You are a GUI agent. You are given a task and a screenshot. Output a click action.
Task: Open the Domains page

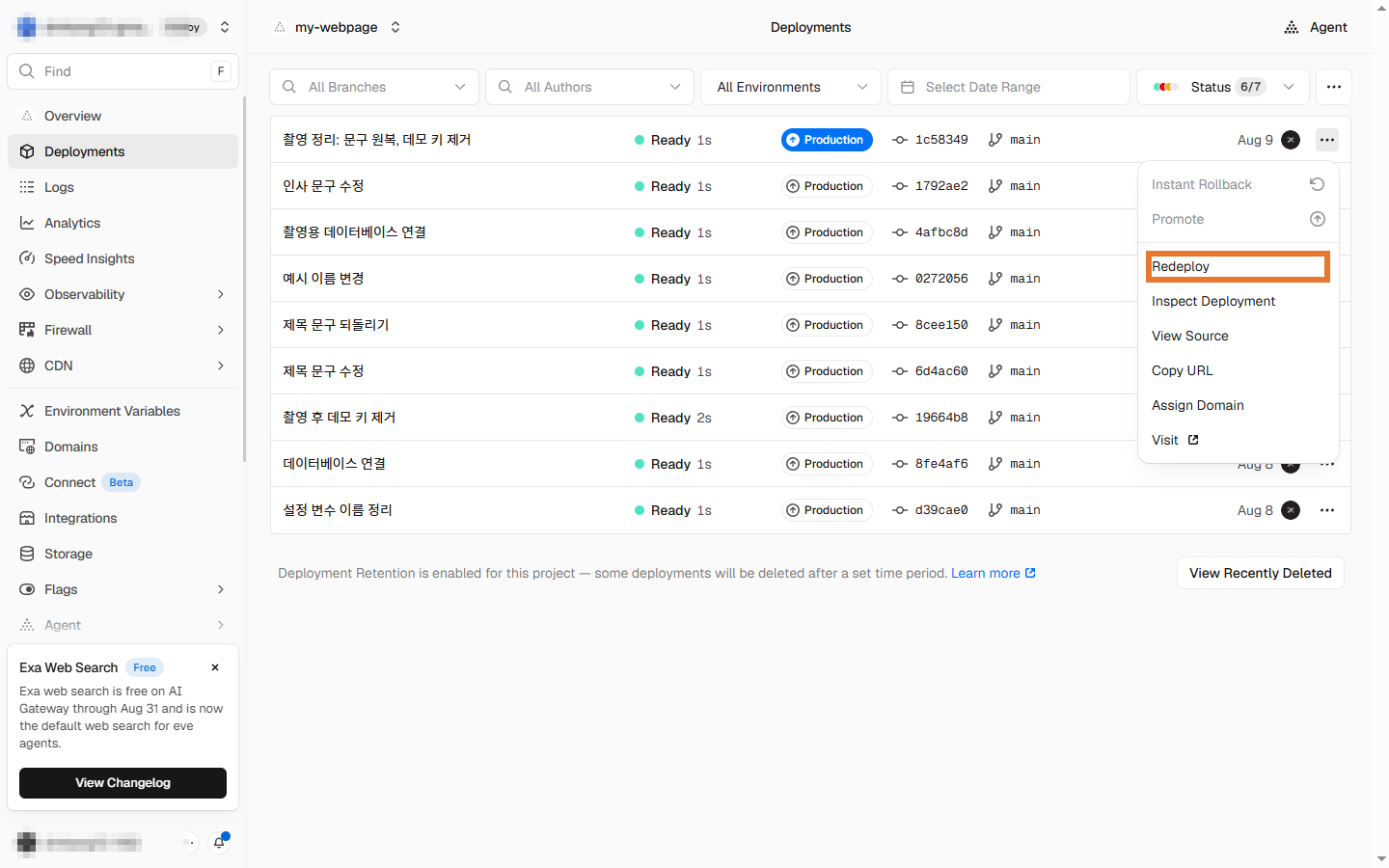click(123, 447)
